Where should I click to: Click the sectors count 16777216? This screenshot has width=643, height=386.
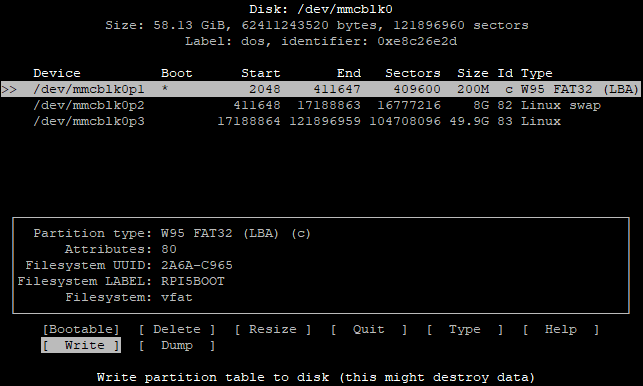click(409, 105)
